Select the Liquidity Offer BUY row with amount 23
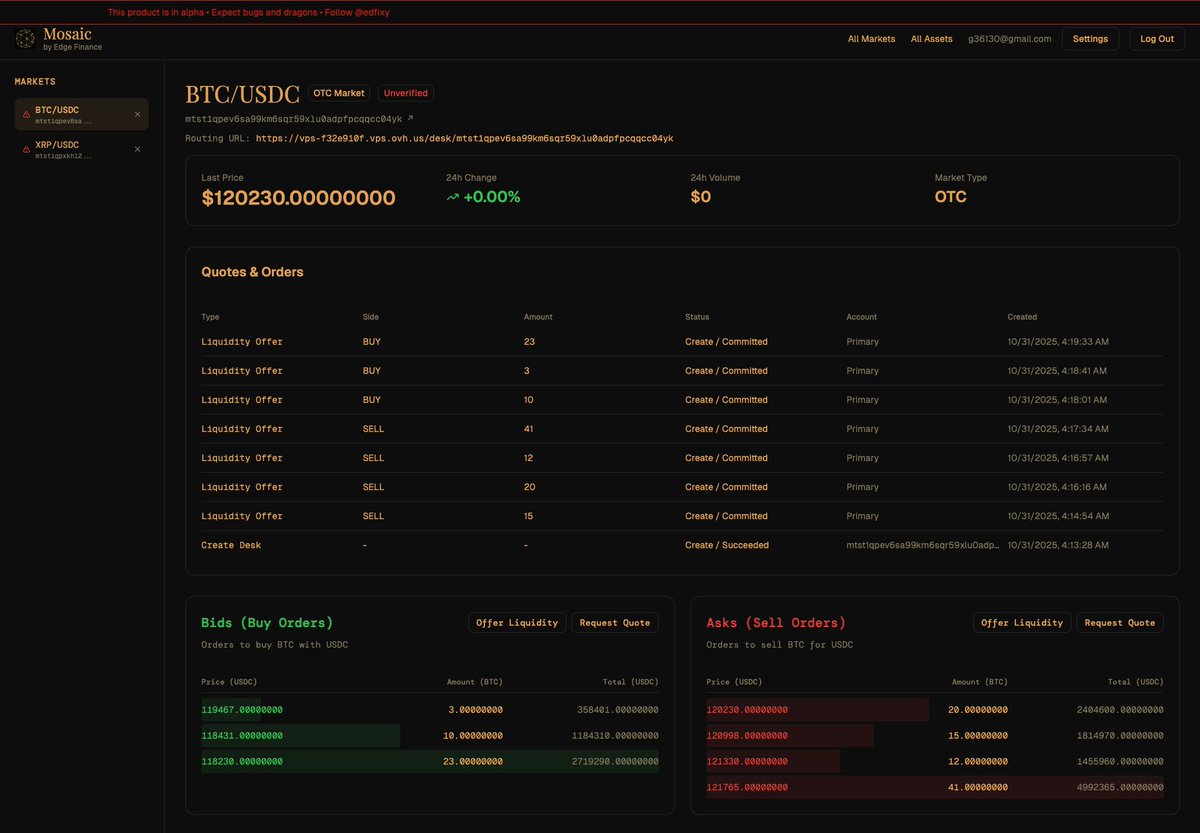This screenshot has width=1200, height=833. click(x=682, y=342)
